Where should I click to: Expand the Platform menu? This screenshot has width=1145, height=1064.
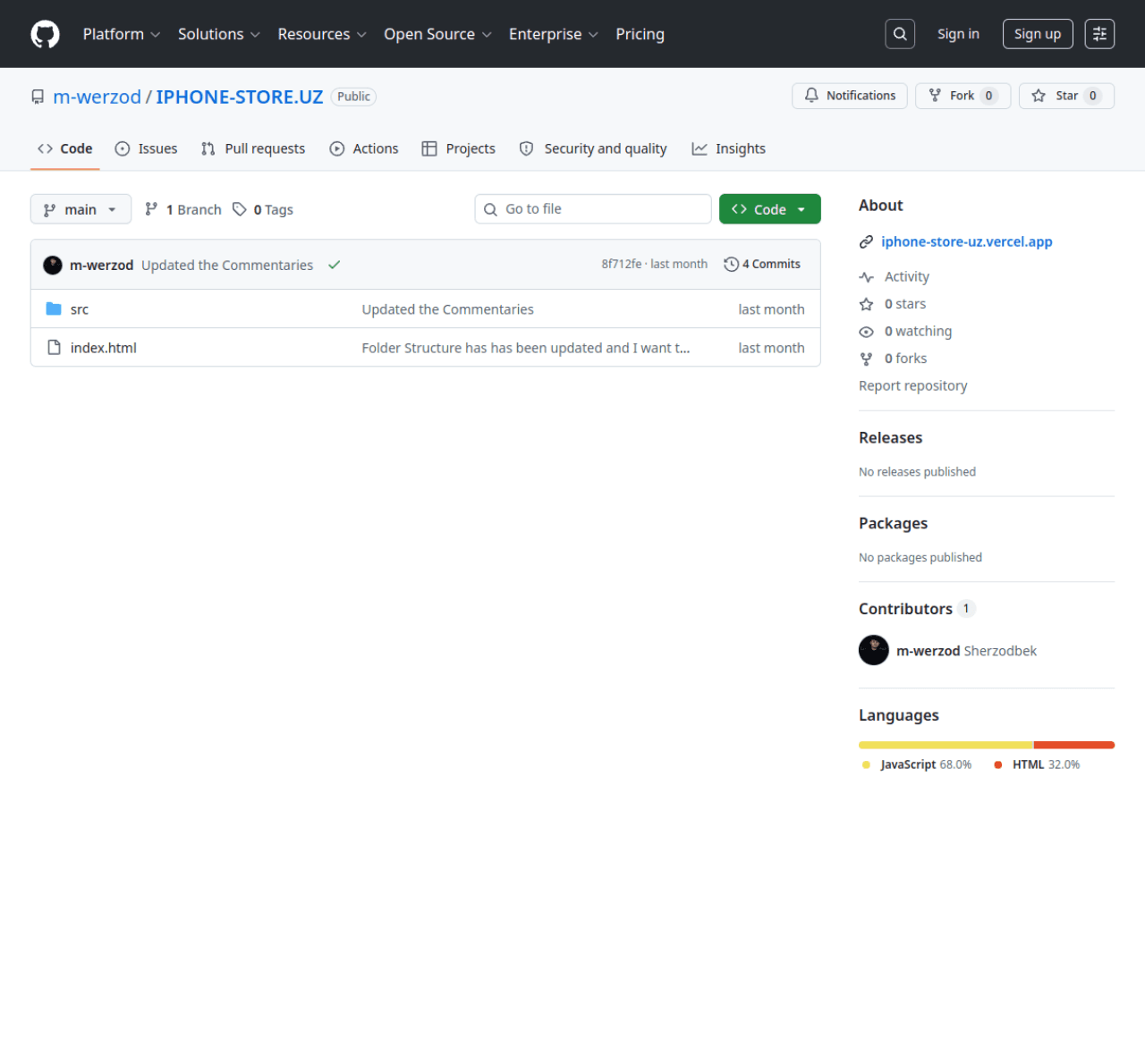pos(122,34)
